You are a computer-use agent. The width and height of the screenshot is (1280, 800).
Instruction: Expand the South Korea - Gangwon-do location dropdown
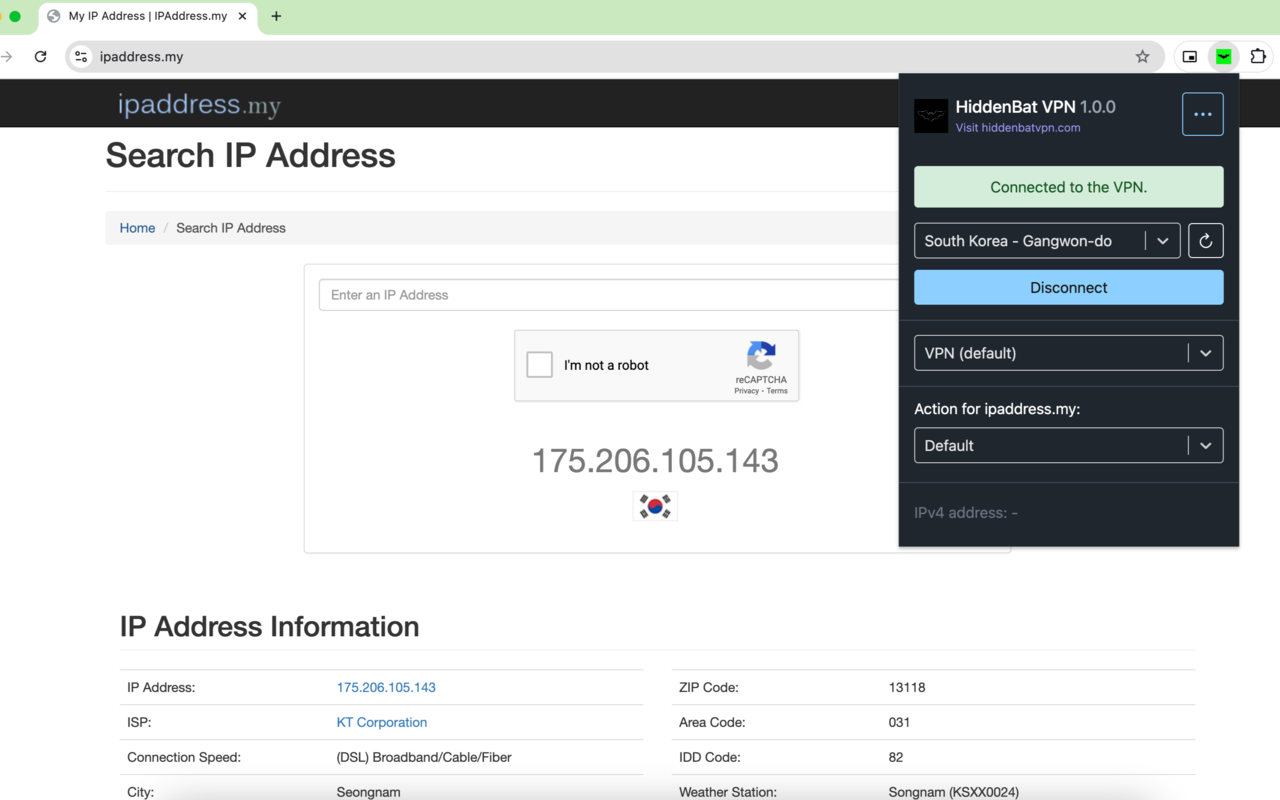pos(1162,241)
